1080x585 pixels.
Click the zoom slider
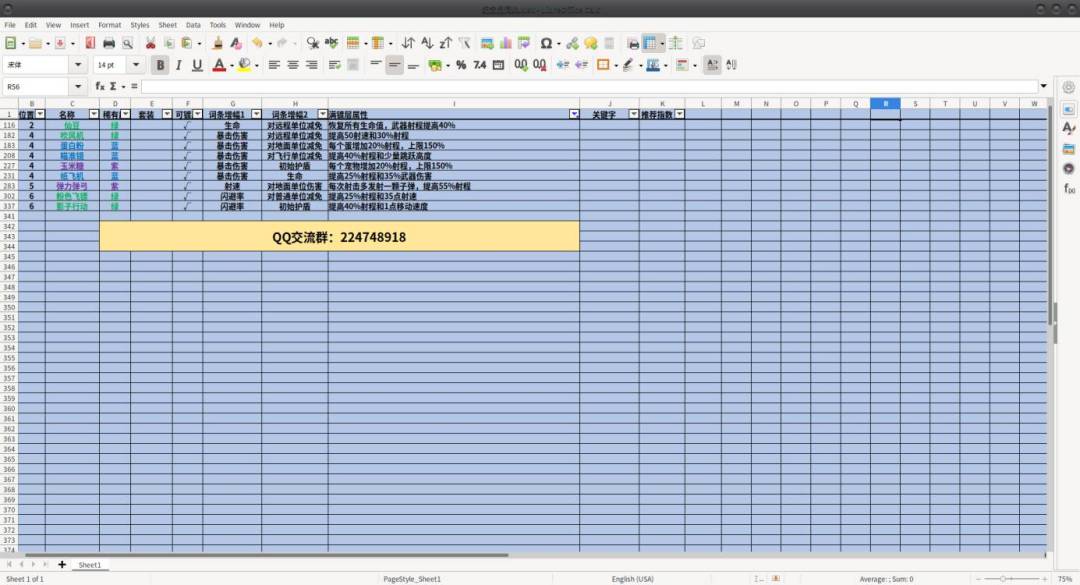[1011, 579]
